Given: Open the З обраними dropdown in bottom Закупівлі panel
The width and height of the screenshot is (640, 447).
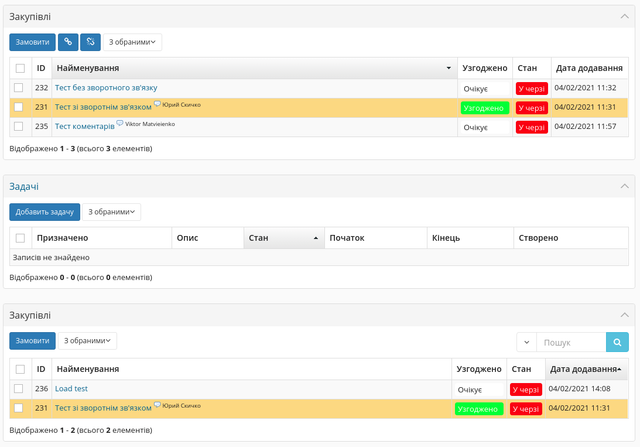Looking at the screenshot, I should [x=87, y=341].
